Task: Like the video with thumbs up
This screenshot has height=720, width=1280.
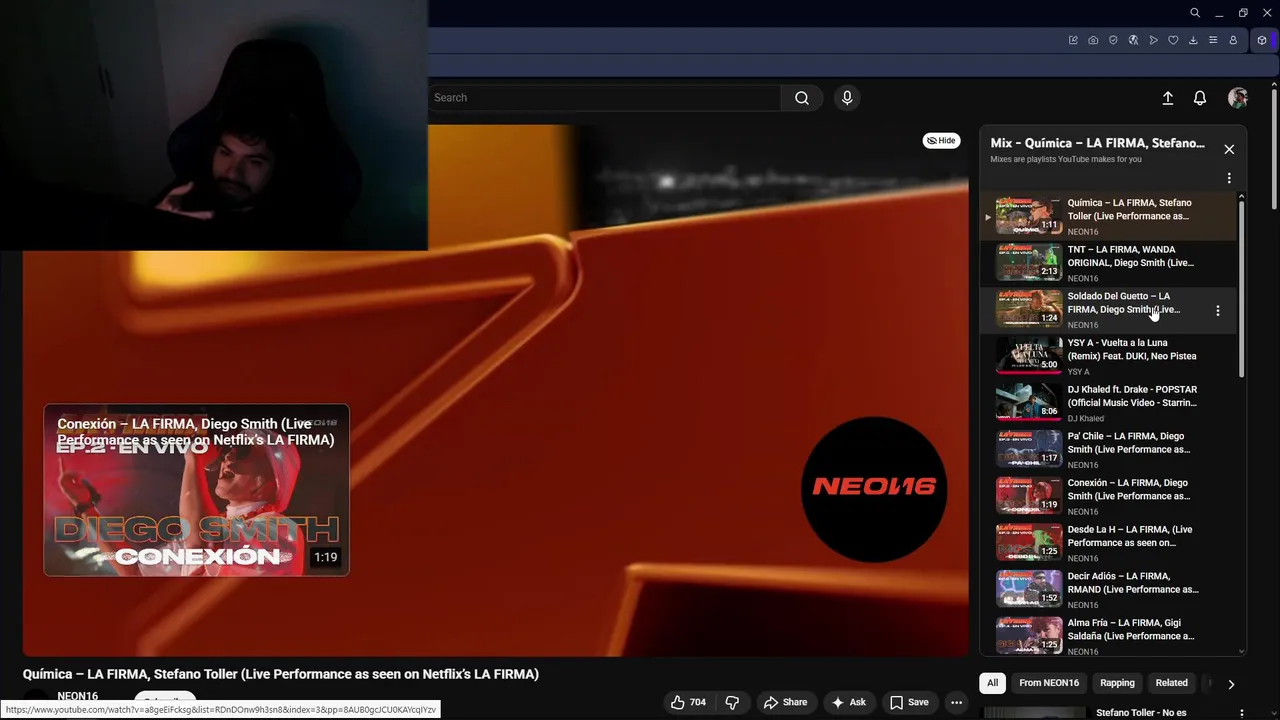Action: click(x=688, y=702)
